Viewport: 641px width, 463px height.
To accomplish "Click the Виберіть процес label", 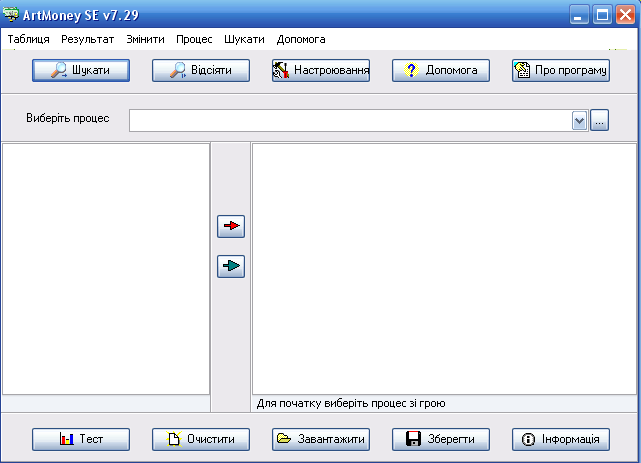I will click(68, 118).
